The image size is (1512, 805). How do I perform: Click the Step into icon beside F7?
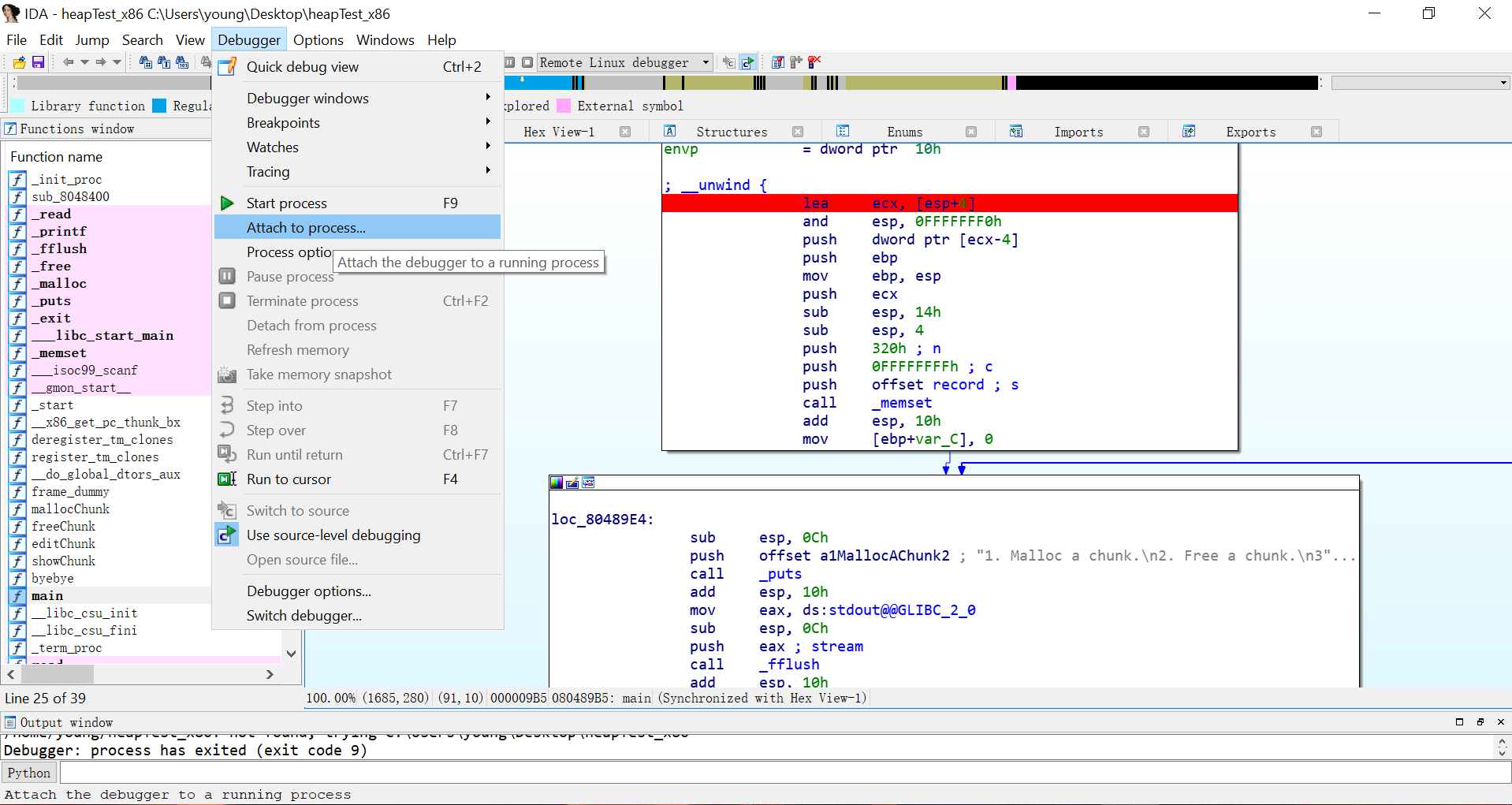(227, 404)
